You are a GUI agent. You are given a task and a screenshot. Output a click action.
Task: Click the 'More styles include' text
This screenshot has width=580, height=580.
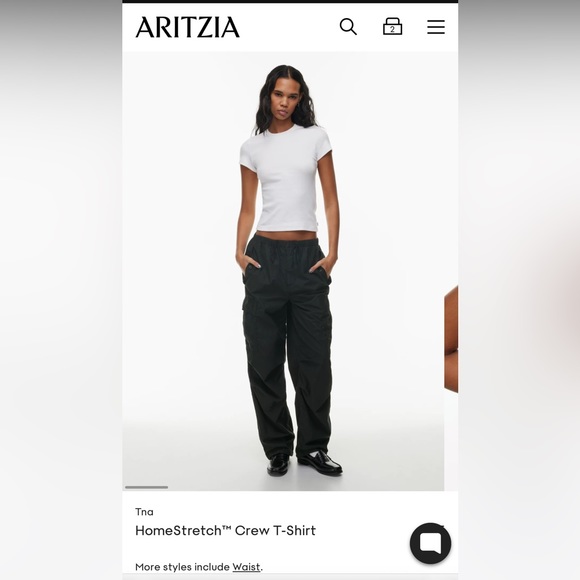(x=182, y=567)
